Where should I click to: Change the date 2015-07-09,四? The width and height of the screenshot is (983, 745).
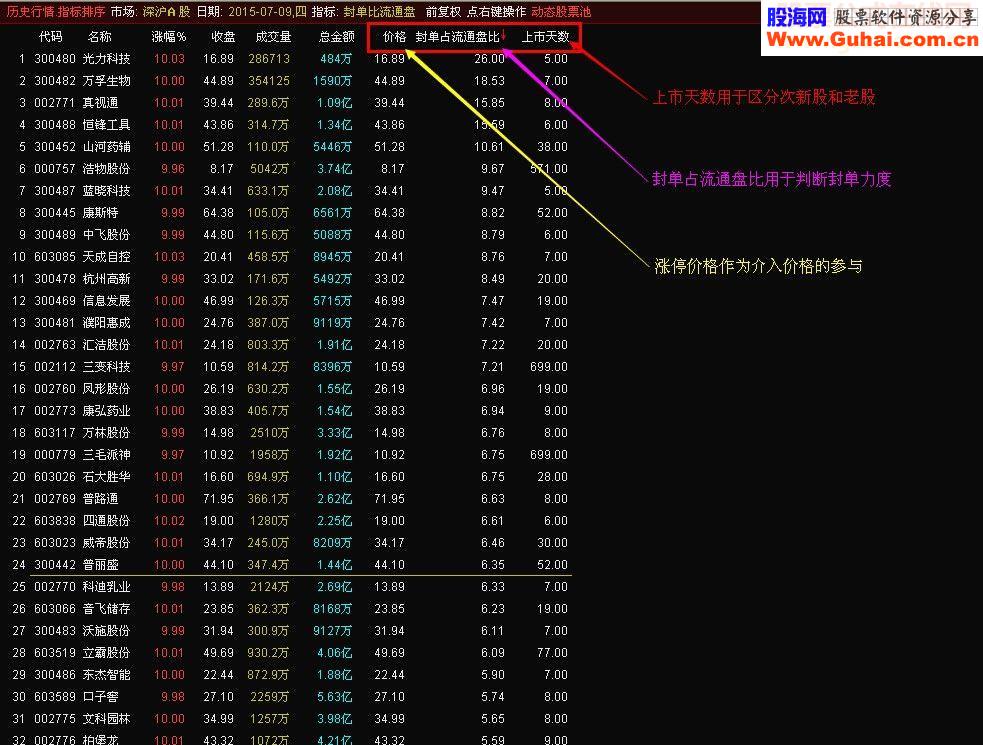click(x=268, y=12)
